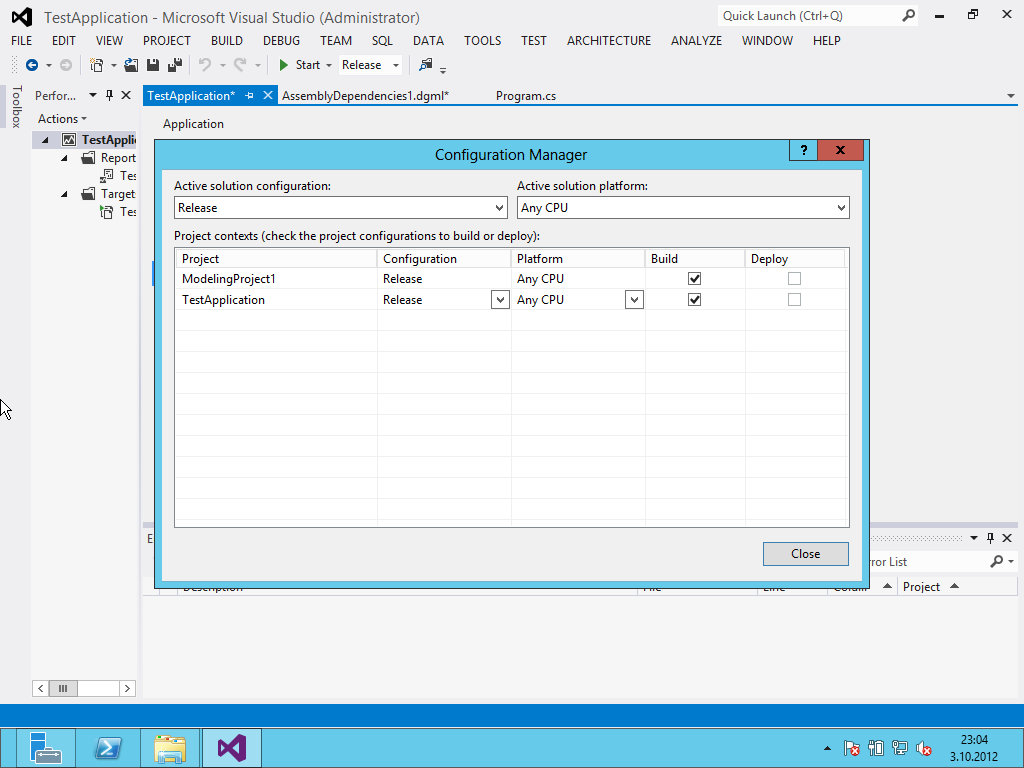The width and height of the screenshot is (1024, 768).
Task: Open the BUILD menu
Action: (x=227, y=40)
